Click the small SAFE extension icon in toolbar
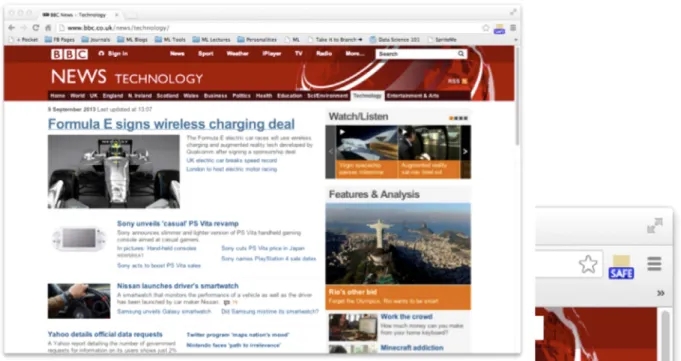681x361 pixels. point(499,29)
